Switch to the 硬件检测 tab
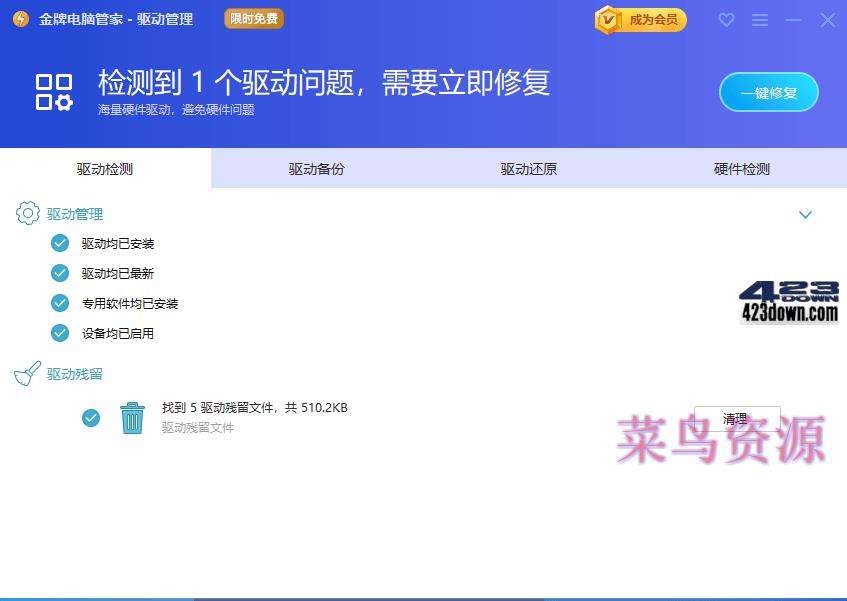Screen dimensions: 847x601 740,169
